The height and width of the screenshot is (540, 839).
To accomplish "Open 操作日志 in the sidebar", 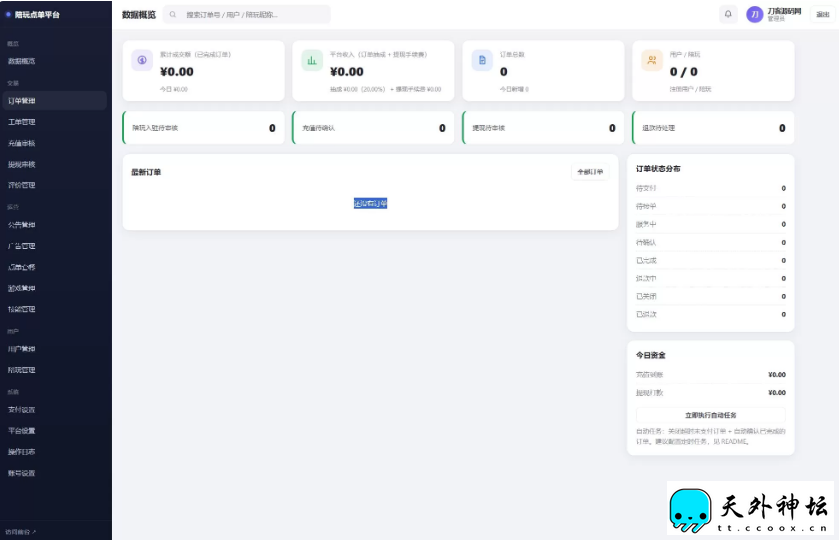I will pyautogui.click(x=54, y=452).
